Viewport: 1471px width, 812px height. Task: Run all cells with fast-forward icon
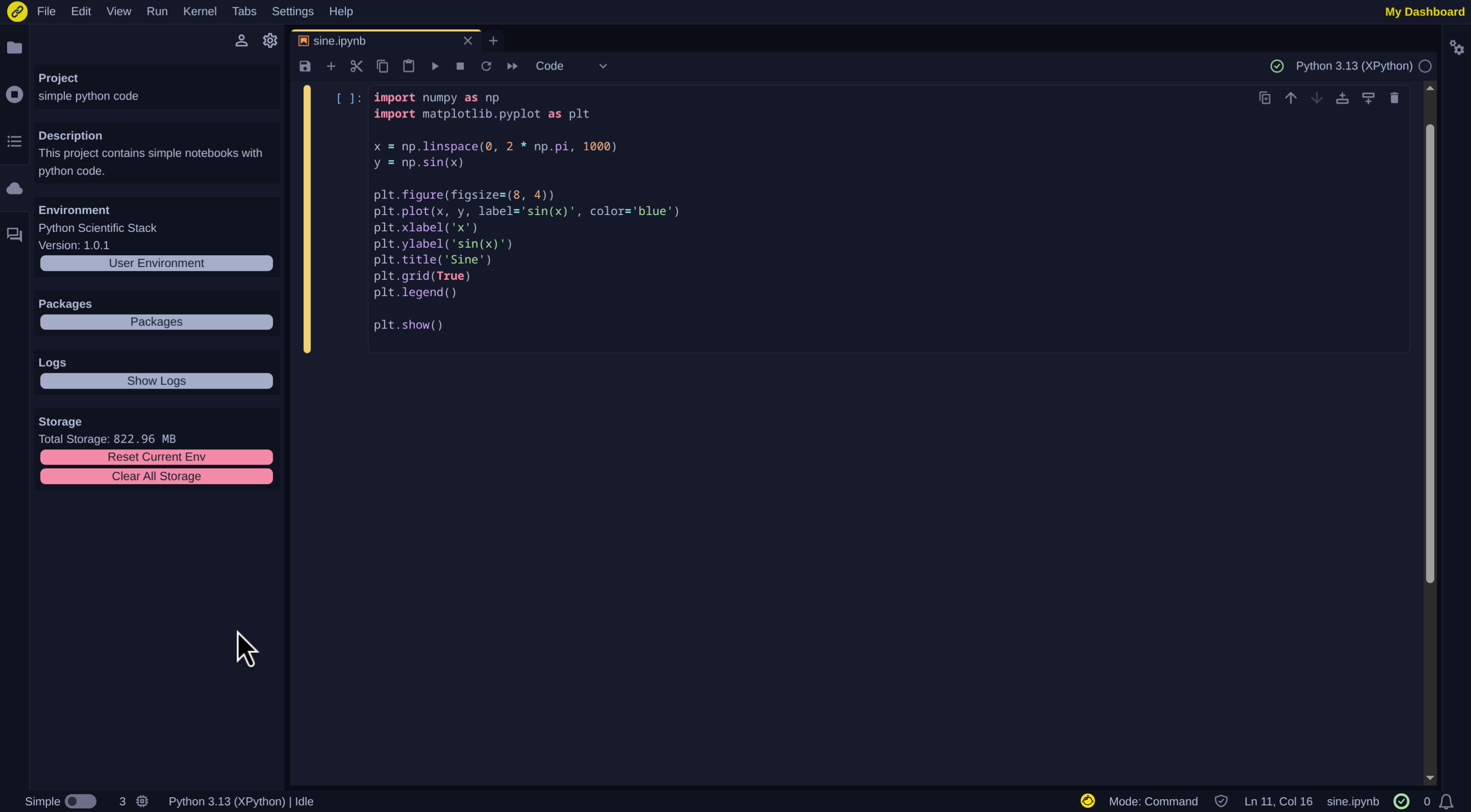click(512, 65)
